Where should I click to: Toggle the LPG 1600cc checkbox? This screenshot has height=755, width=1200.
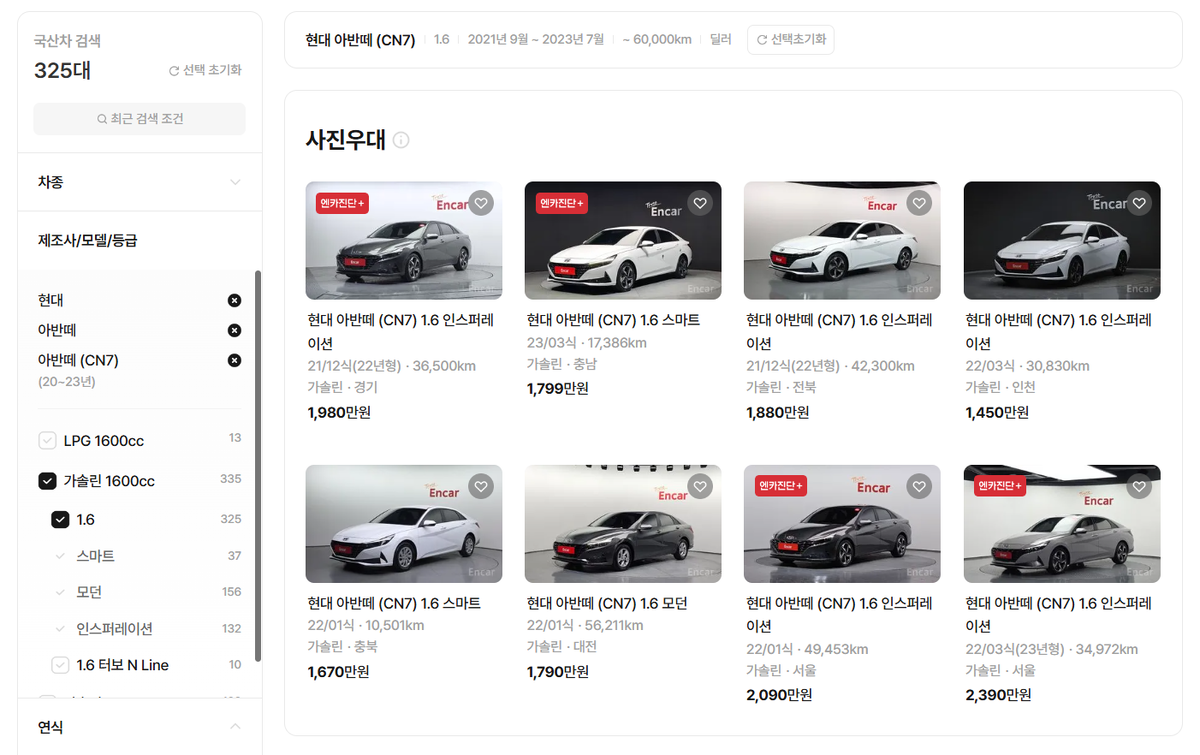point(47,441)
